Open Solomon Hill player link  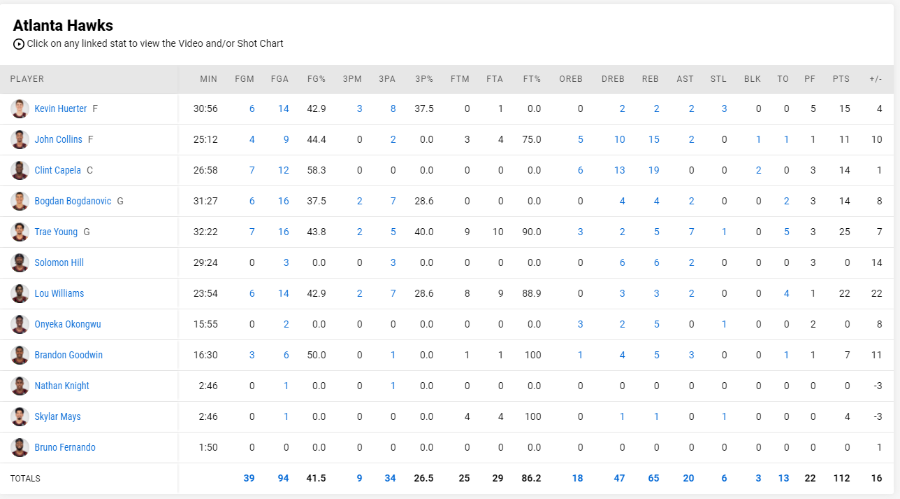(59, 262)
